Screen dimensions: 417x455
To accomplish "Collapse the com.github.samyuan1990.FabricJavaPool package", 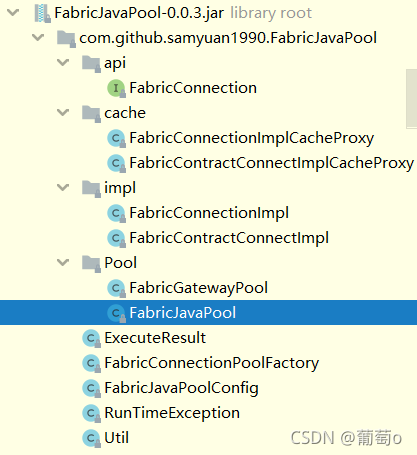I will tap(38, 38).
